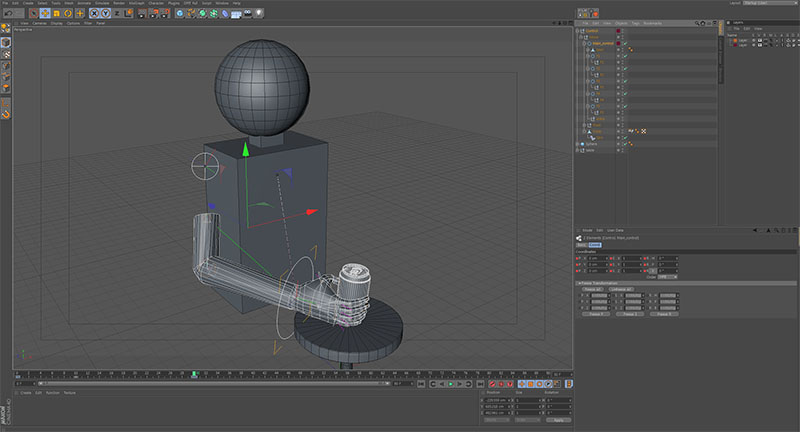Switch to the Basic tab in Attribute Manager
800x432 pixels.
pyautogui.click(x=582, y=245)
